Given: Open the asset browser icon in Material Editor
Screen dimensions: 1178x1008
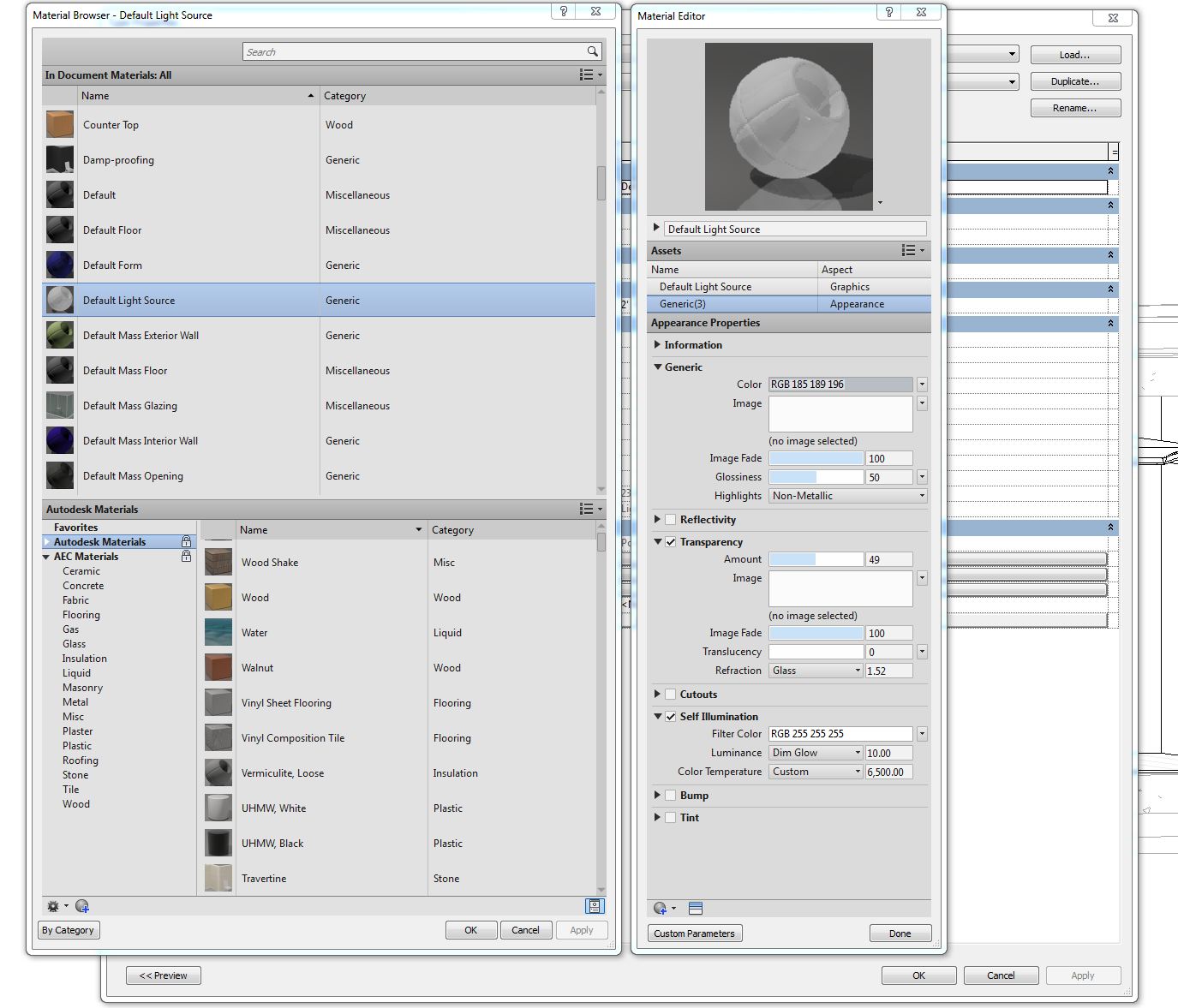Looking at the screenshot, I should [x=695, y=909].
